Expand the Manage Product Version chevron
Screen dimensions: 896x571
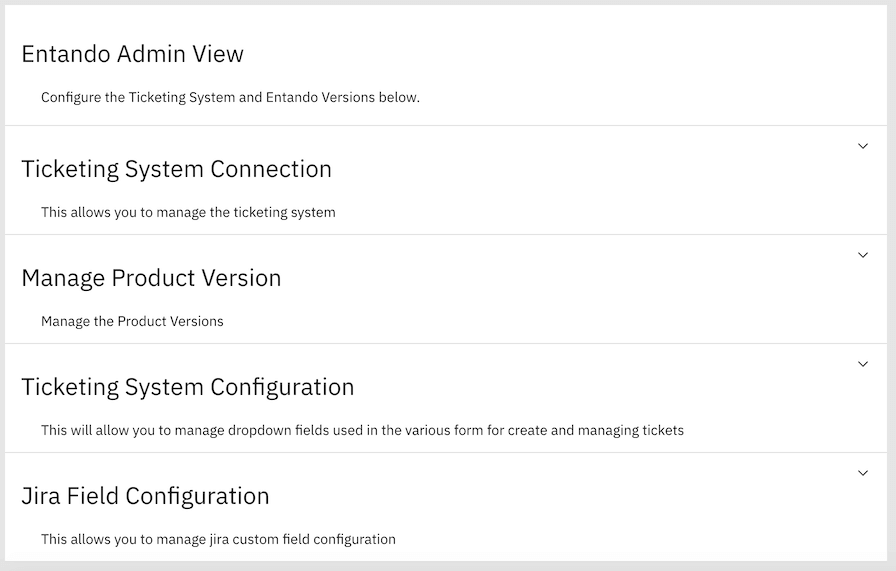(x=863, y=255)
